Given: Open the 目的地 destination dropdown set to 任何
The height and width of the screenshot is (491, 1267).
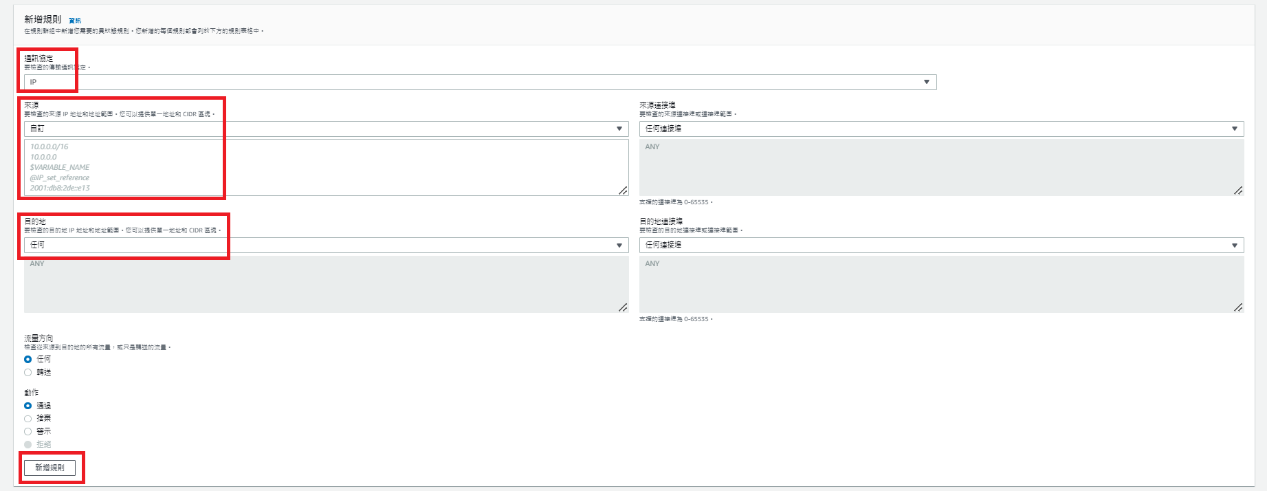Looking at the screenshot, I should (326, 245).
